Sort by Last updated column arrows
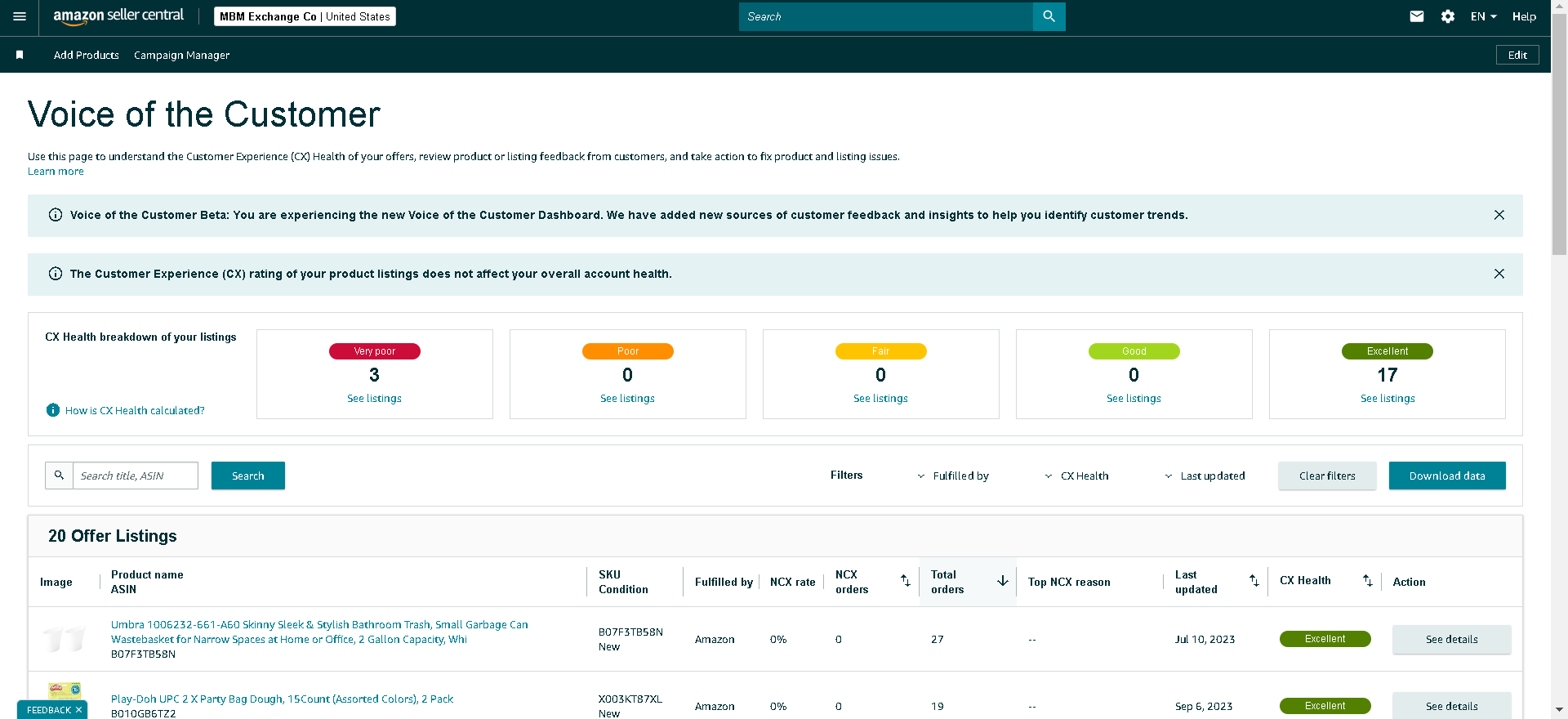 click(1254, 581)
